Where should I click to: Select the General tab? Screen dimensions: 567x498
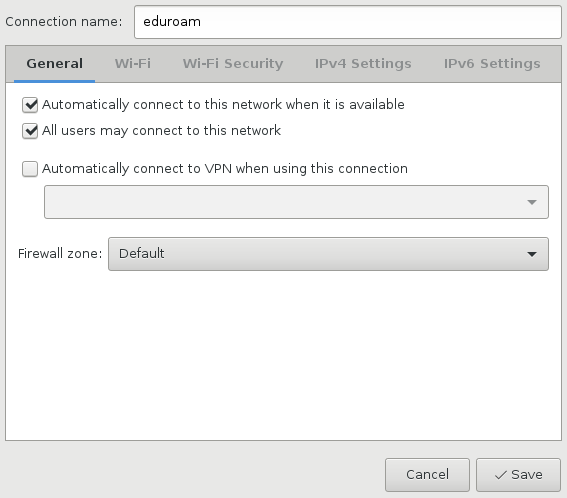(x=55, y=64)
